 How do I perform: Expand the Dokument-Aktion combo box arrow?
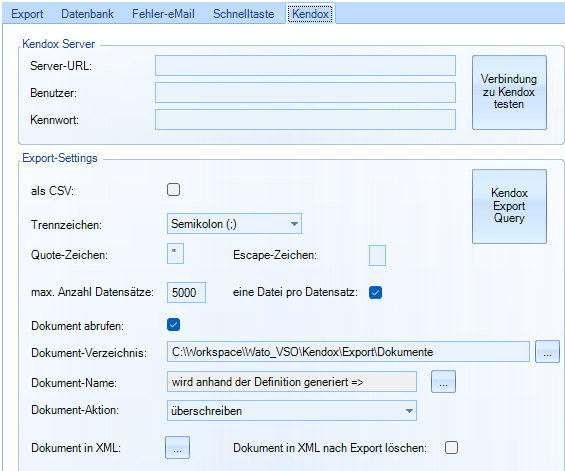click(409, 410)
